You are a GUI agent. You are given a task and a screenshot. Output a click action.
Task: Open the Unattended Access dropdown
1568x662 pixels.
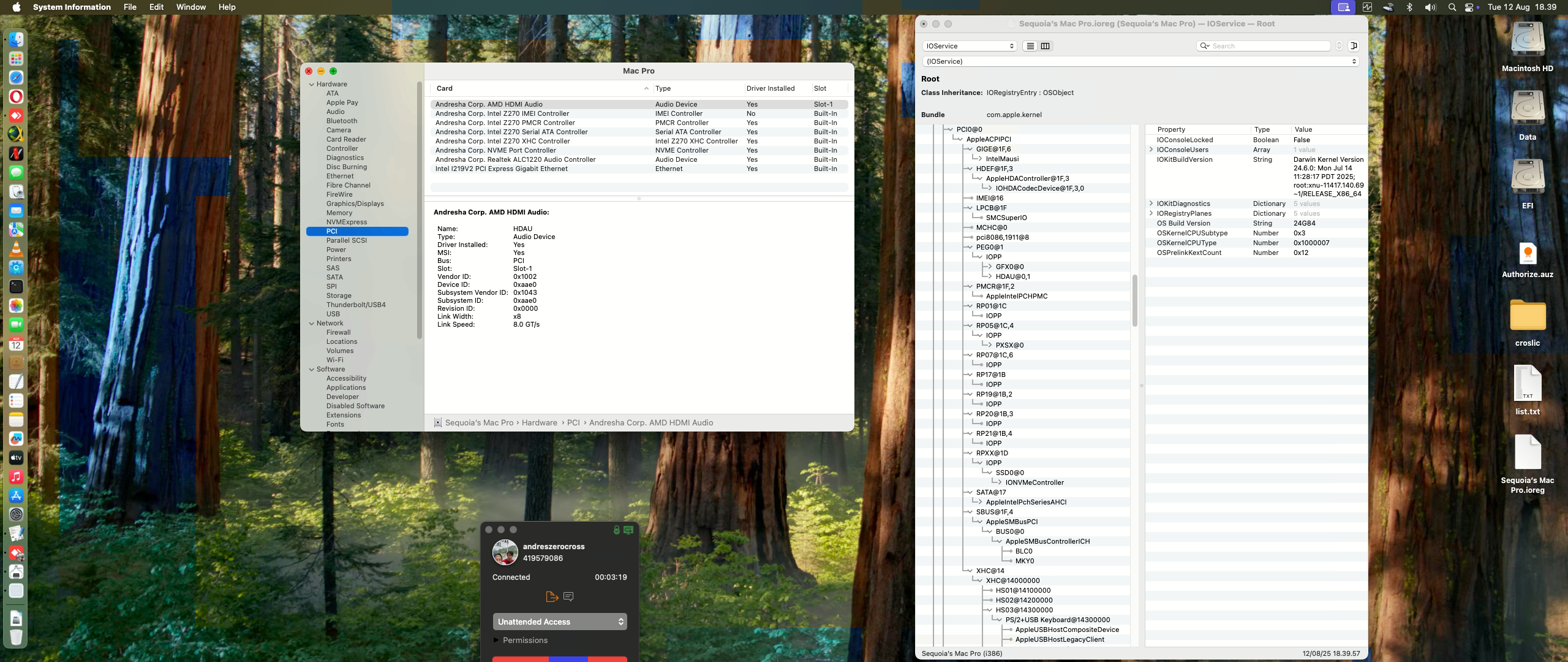(x=560, y=622)
